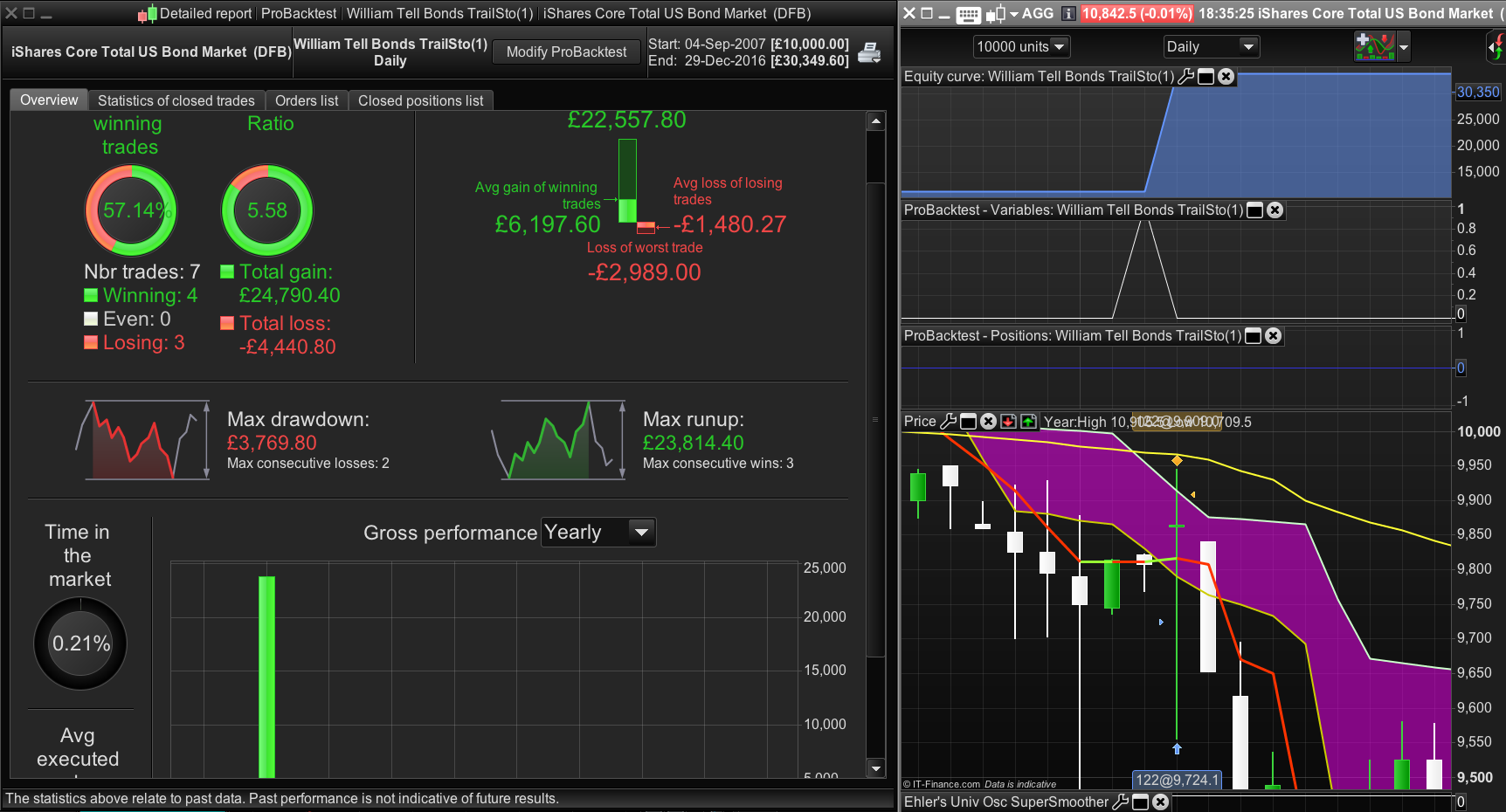Open the instrument info icon beside AGG
This screenshot has height=812, width=1506.
click(x=1068, y=14)
